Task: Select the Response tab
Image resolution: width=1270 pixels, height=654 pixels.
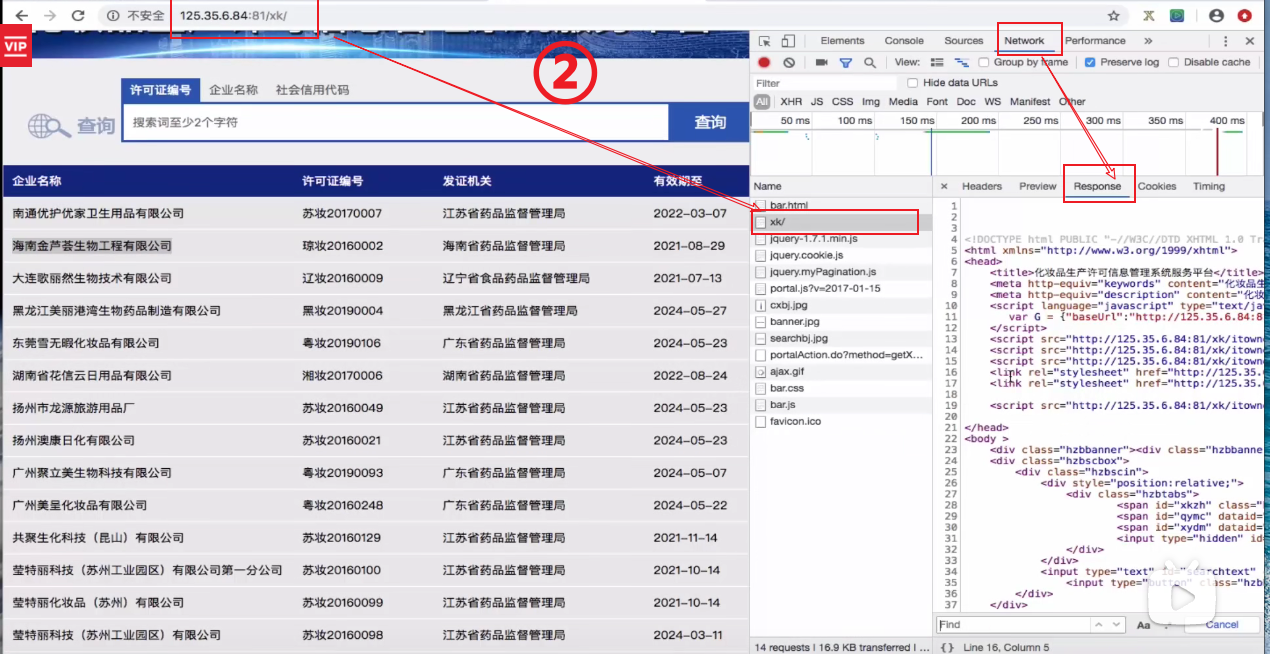Action: [1098, 186]
